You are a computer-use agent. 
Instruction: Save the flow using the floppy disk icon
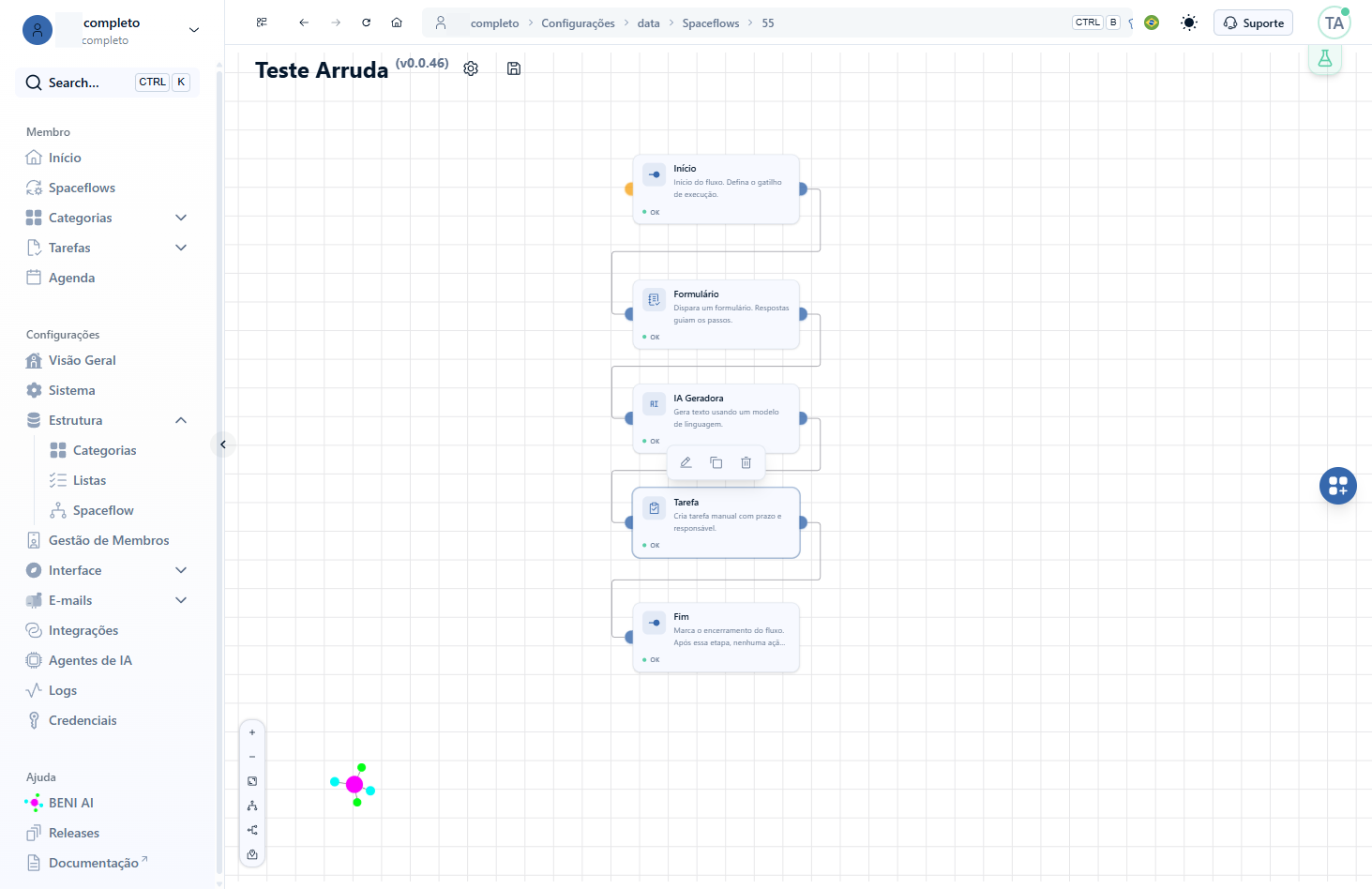[514, 68]
